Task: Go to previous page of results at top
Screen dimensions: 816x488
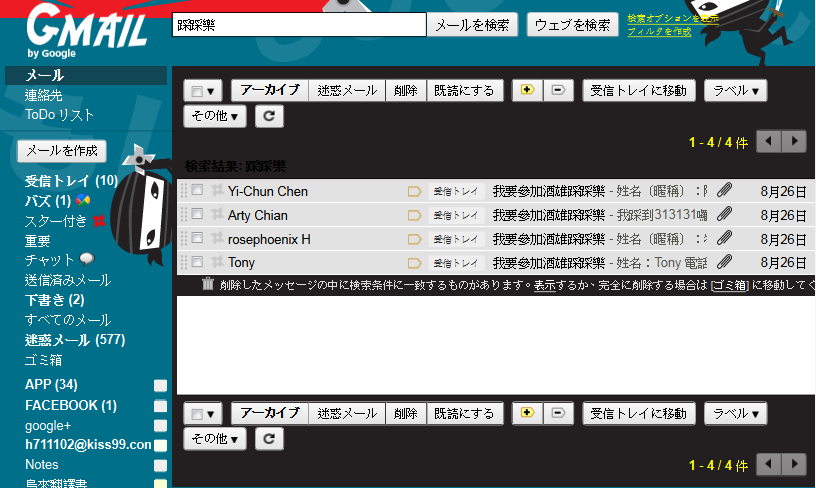Action: pos(769,141)
